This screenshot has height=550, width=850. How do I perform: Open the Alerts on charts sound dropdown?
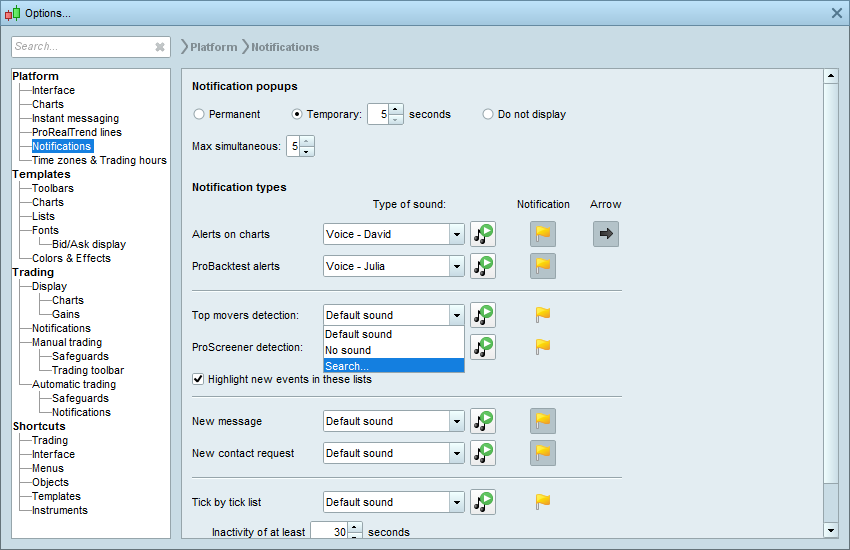click(457, 234)
